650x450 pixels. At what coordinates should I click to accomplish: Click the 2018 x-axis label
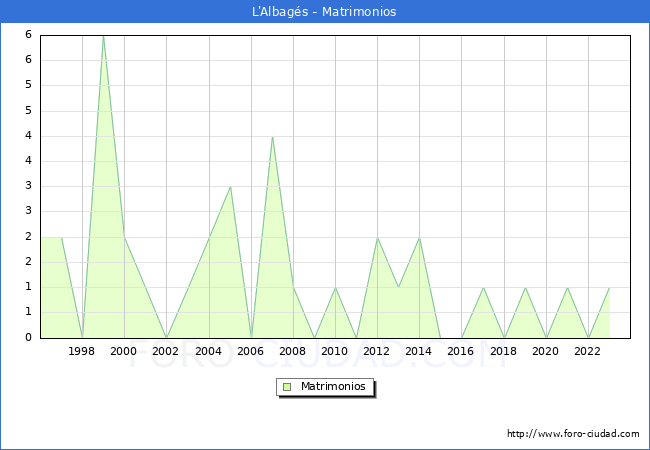pyautogui.click(x=504, y=351)
